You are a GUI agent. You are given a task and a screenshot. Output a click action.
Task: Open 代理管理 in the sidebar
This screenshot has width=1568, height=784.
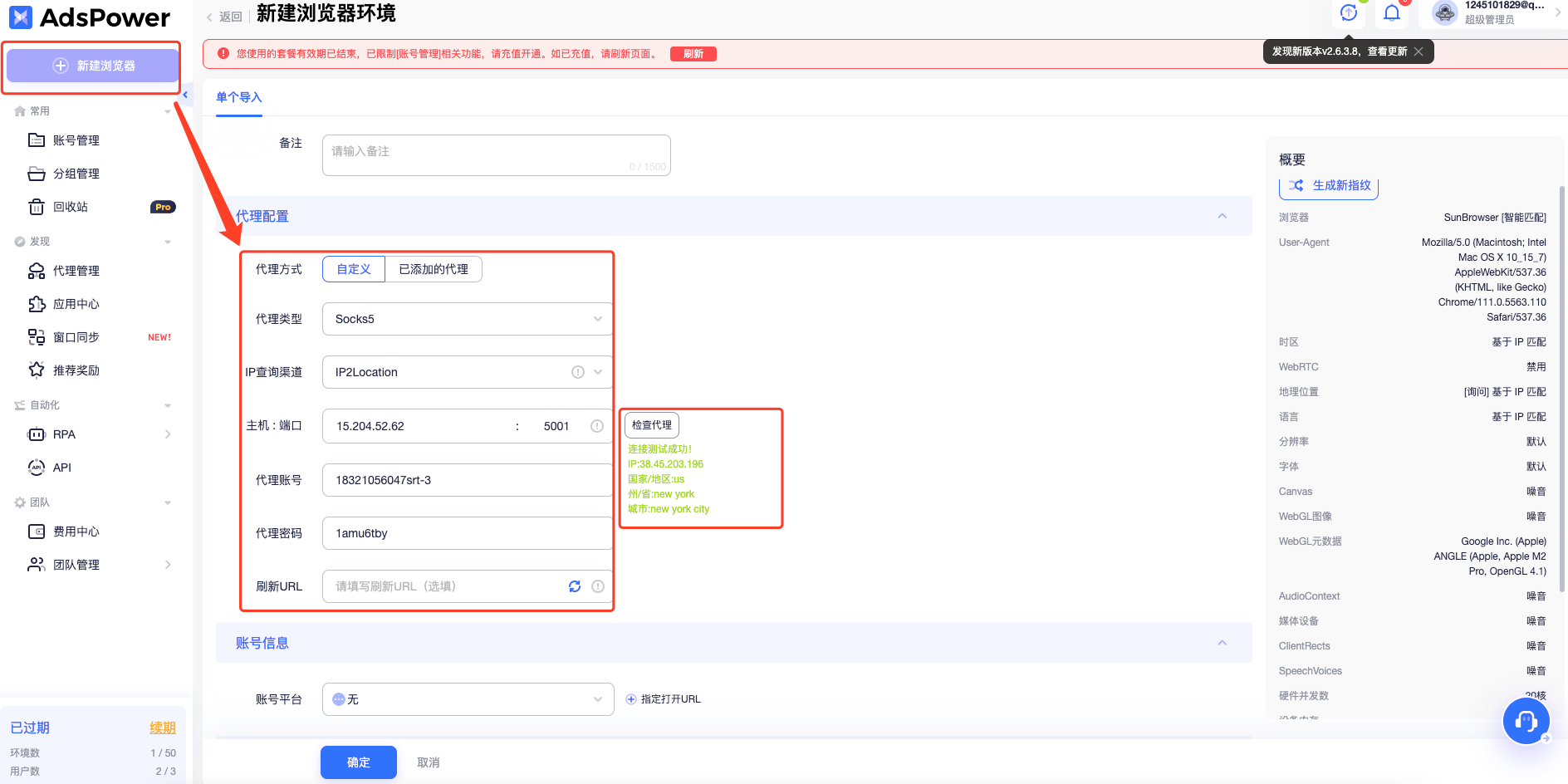(x=76, y=271)
